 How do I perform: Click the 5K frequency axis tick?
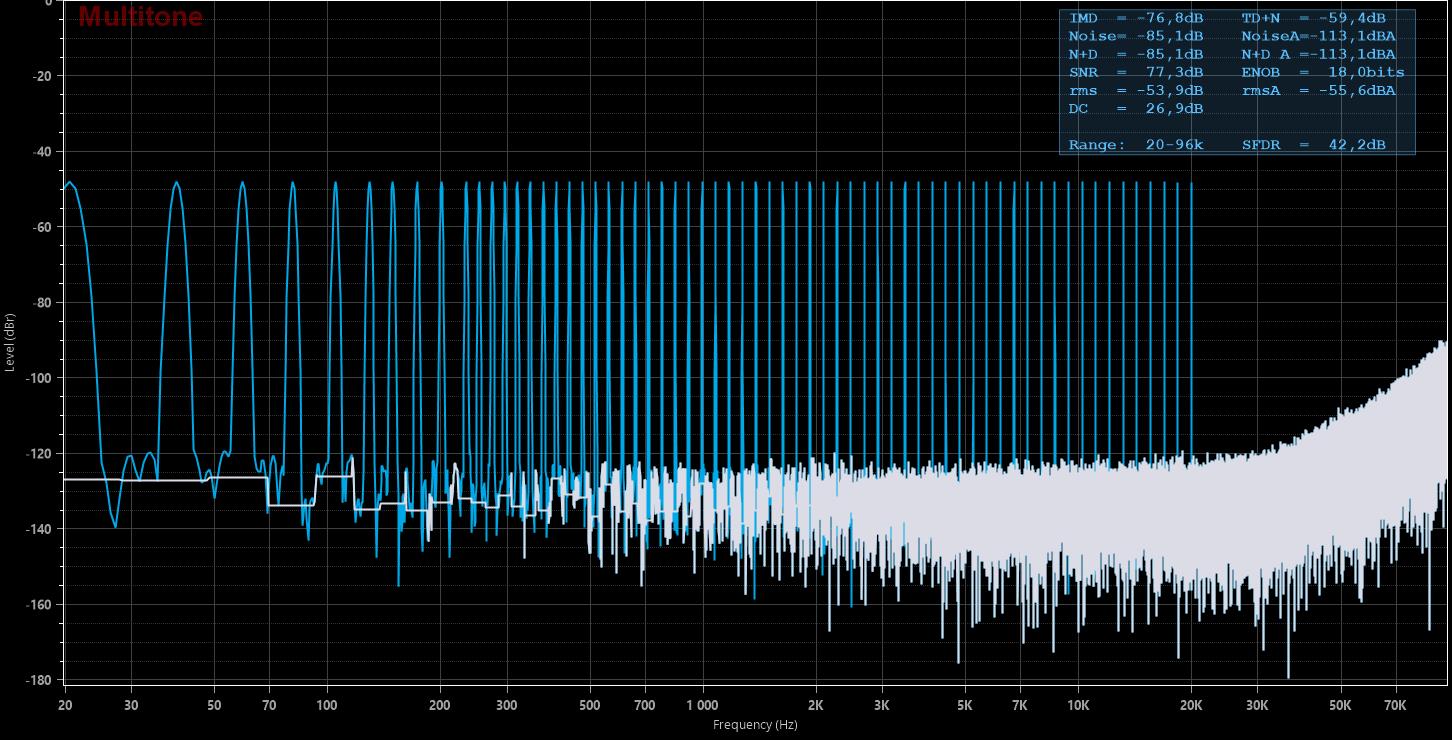pyautogui.click(x=965, y=705)
